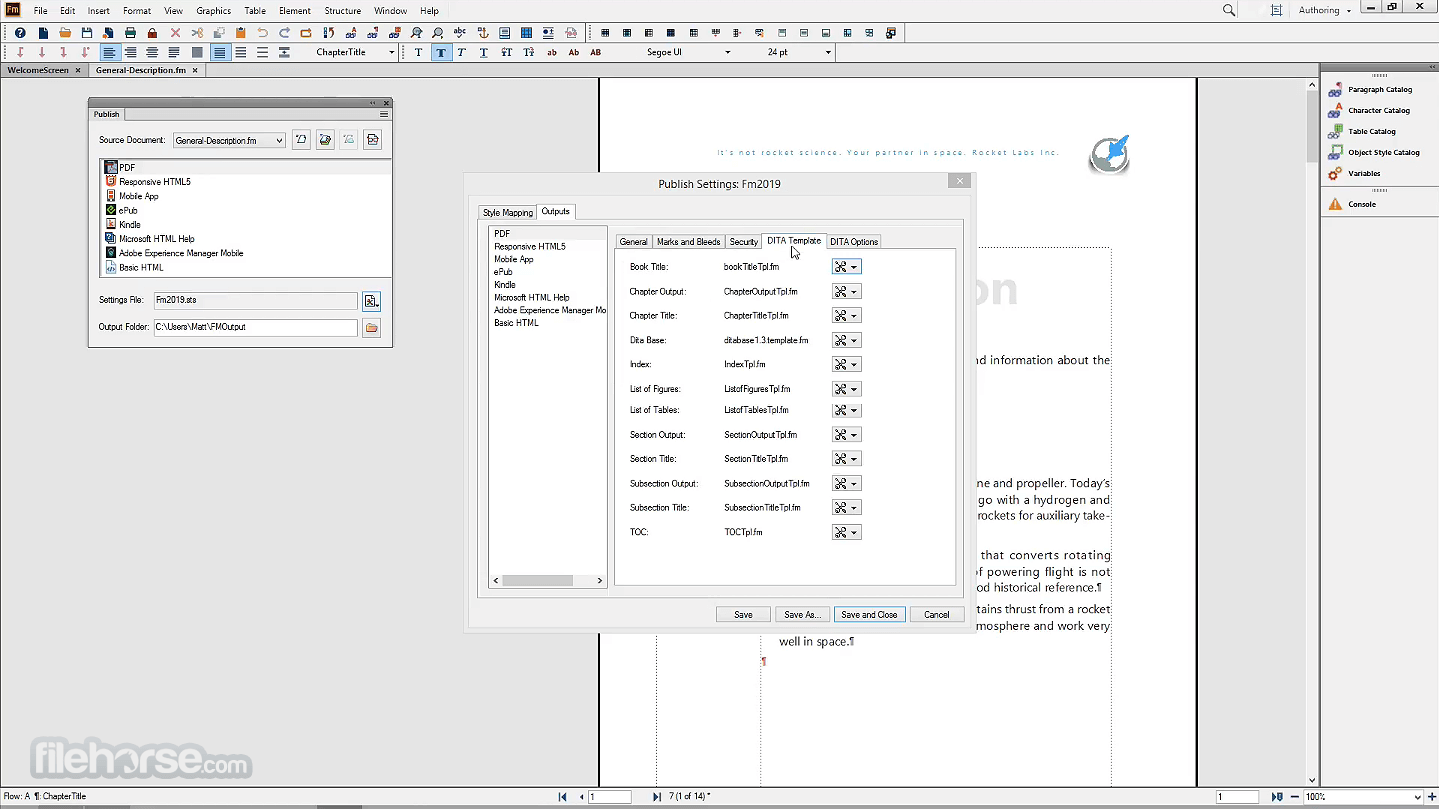Click the settings file edit icon

pos(371,301)
